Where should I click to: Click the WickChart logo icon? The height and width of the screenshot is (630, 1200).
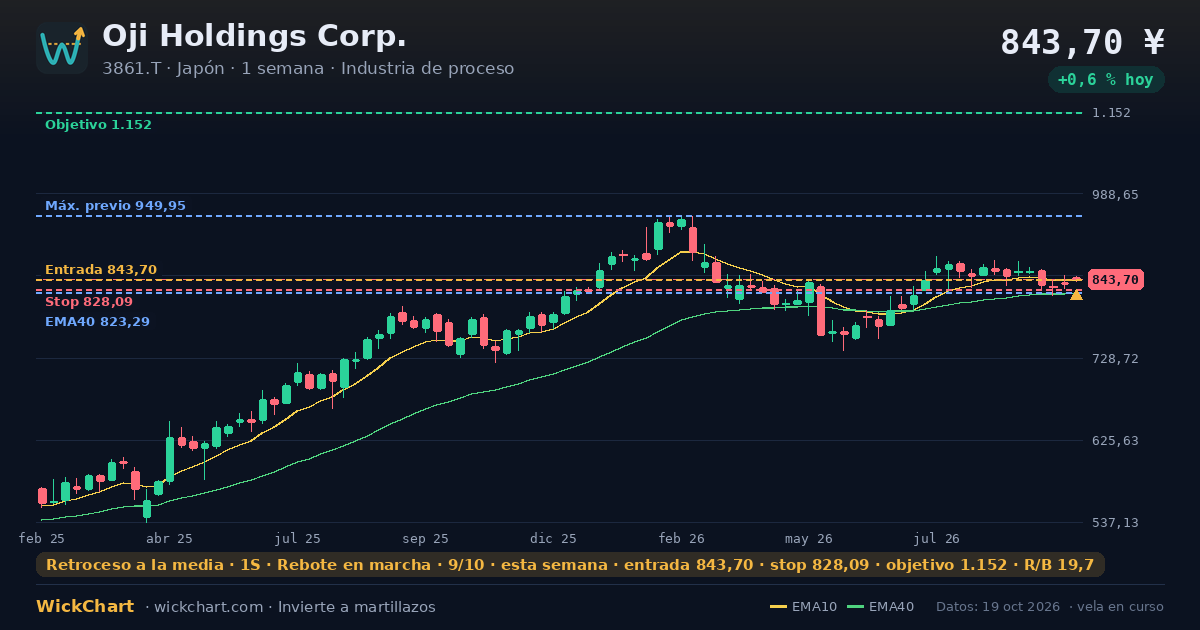[x=62, y=48]
